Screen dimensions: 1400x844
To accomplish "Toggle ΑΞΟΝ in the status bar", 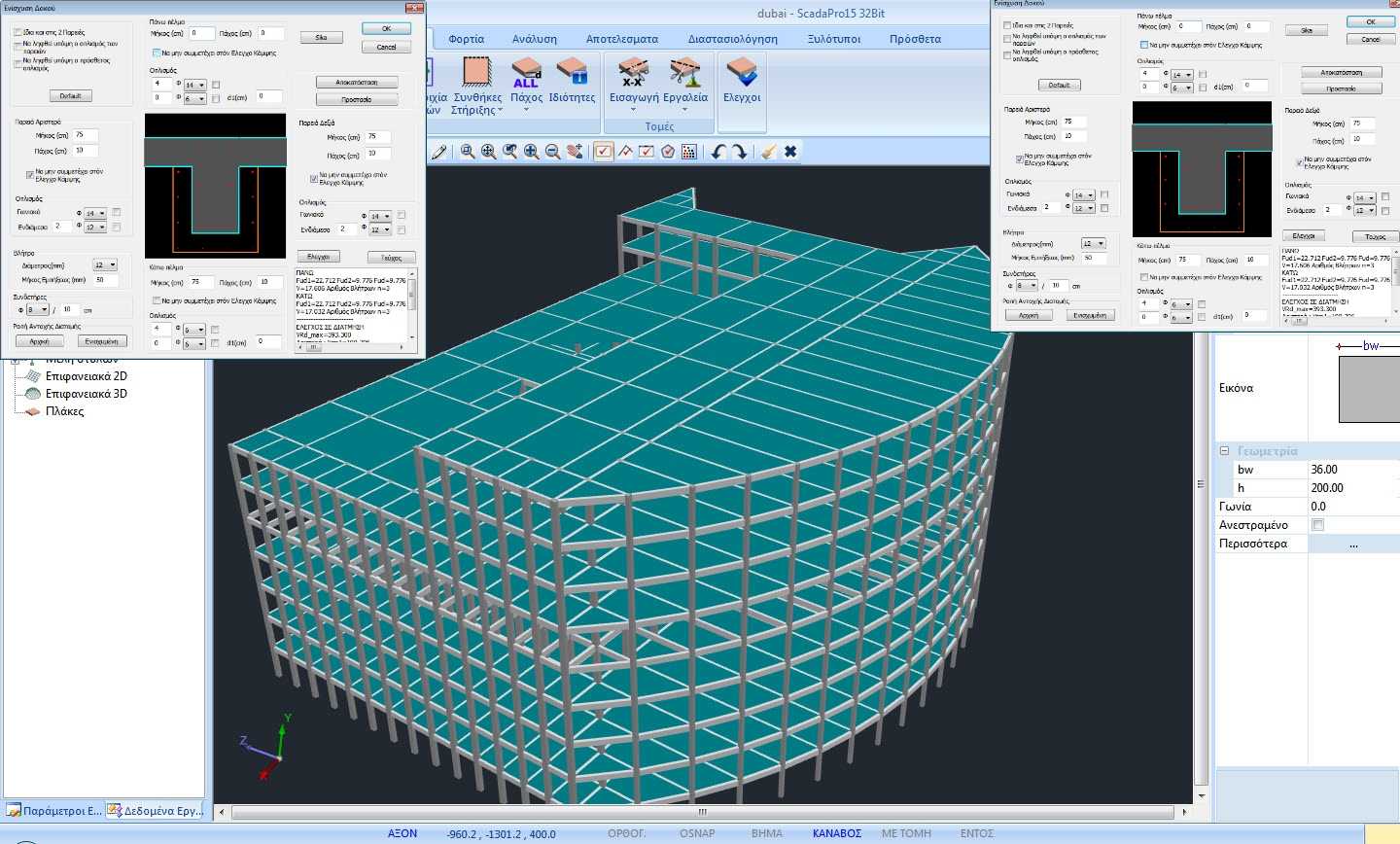I will click(402, 833).
